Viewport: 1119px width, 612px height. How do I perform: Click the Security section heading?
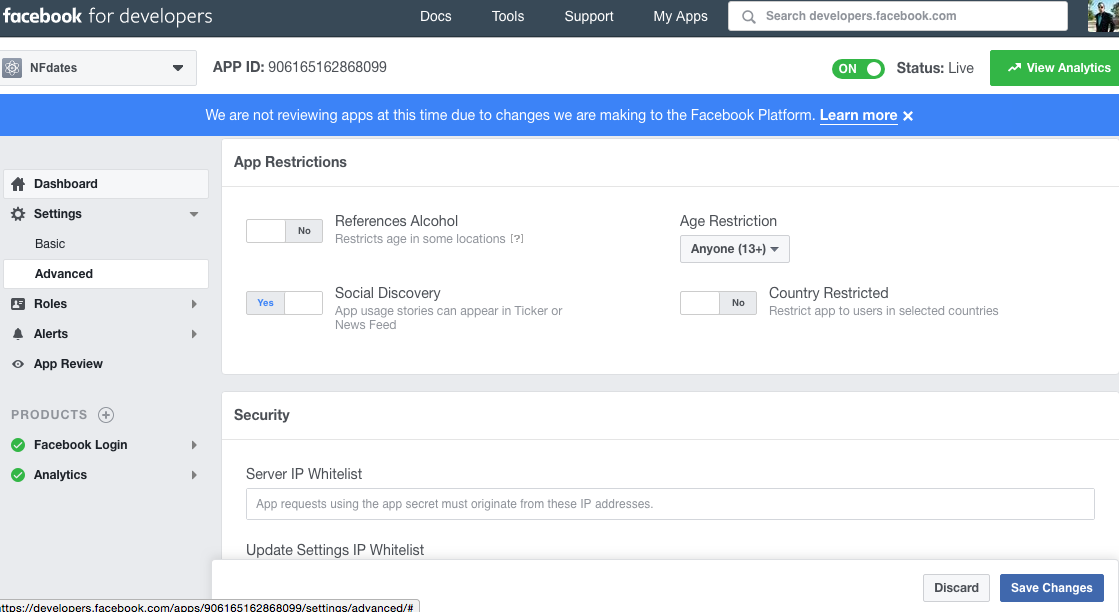(261, 415)
